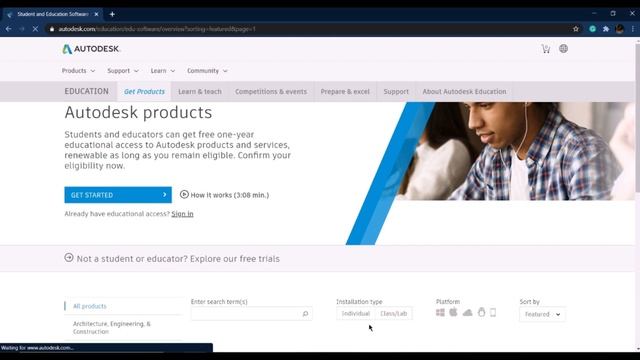The height and width of the screenshot is (360, 640).
Task: Select All products category
Action: click(89, 306)
